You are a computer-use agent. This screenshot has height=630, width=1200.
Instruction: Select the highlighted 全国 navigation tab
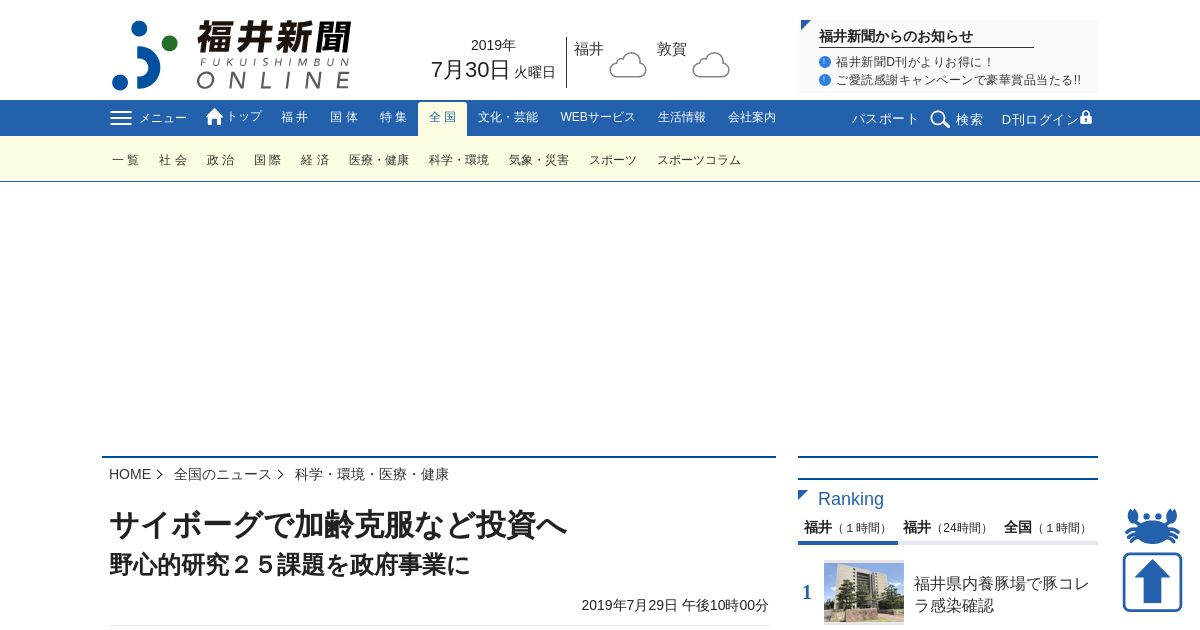pyautogui.click(x=442, y=118)
